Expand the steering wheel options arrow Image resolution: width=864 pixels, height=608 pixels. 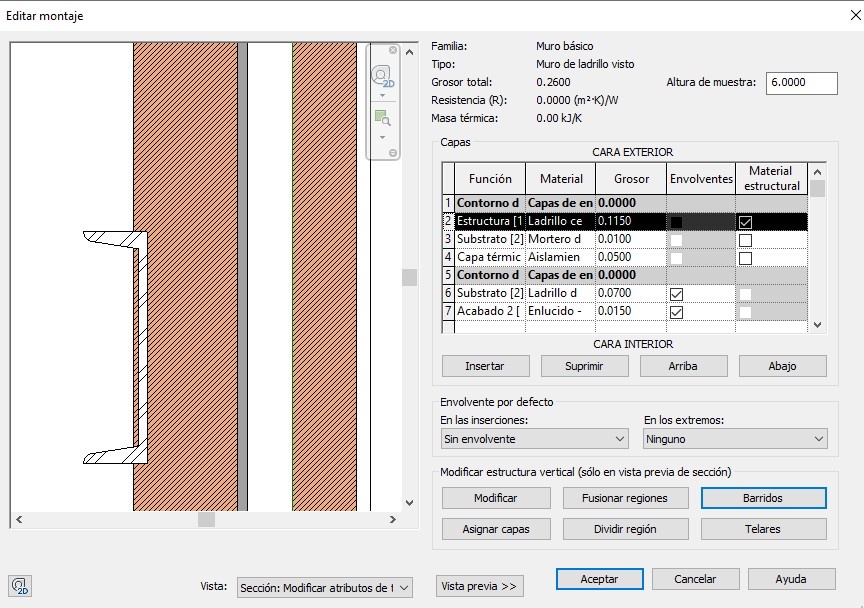tap(382, 96)
